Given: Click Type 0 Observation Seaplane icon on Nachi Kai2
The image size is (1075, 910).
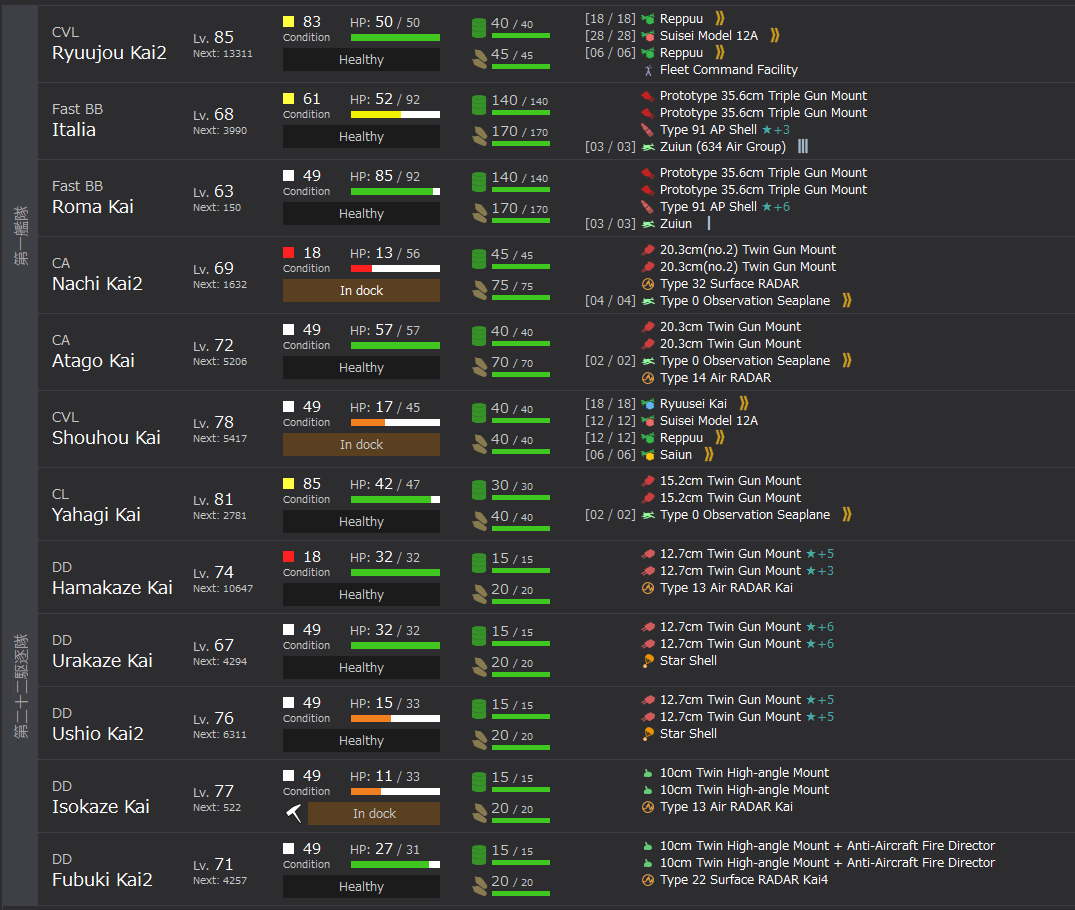Looking at the screenshot, I should [x=648, y=300].
